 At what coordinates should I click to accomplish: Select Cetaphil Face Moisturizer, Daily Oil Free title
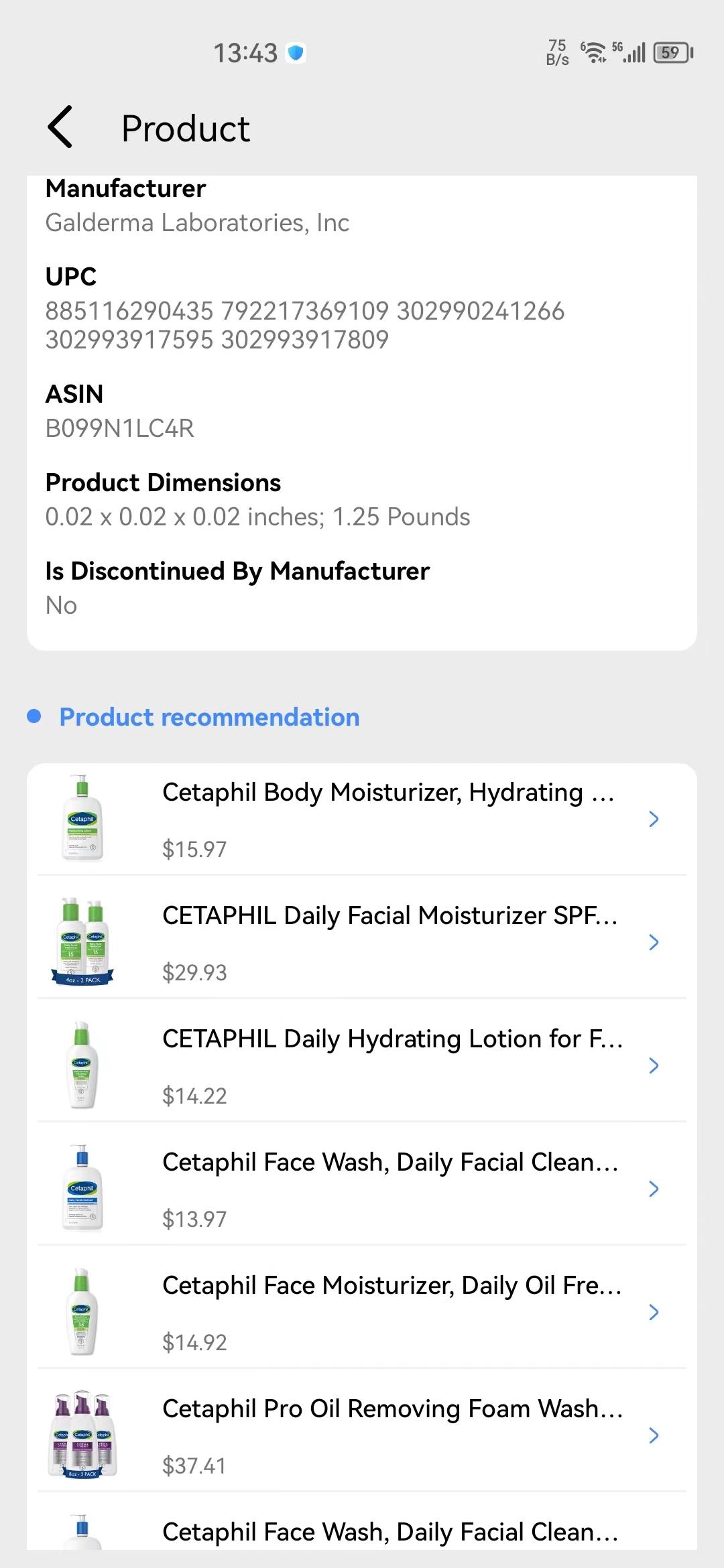point(392,1286)
